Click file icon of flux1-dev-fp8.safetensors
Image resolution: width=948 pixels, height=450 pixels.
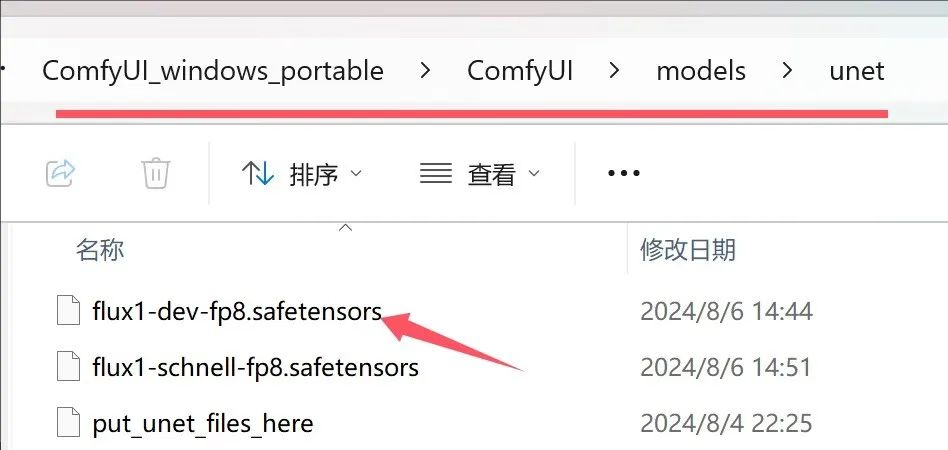pos(68,311)
